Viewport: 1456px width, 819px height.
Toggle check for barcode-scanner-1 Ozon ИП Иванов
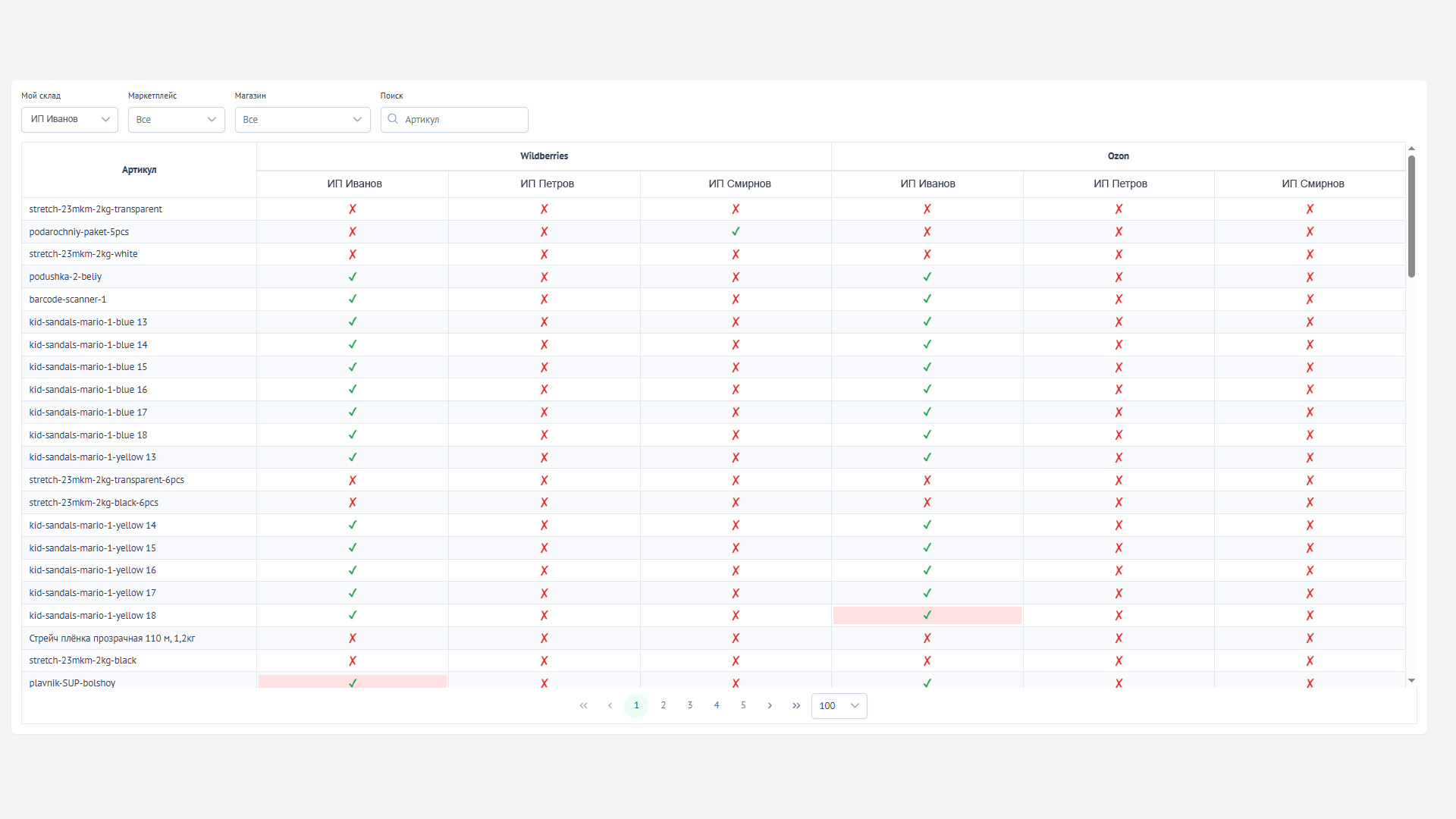pyautogui.click(x=927, y=300)
